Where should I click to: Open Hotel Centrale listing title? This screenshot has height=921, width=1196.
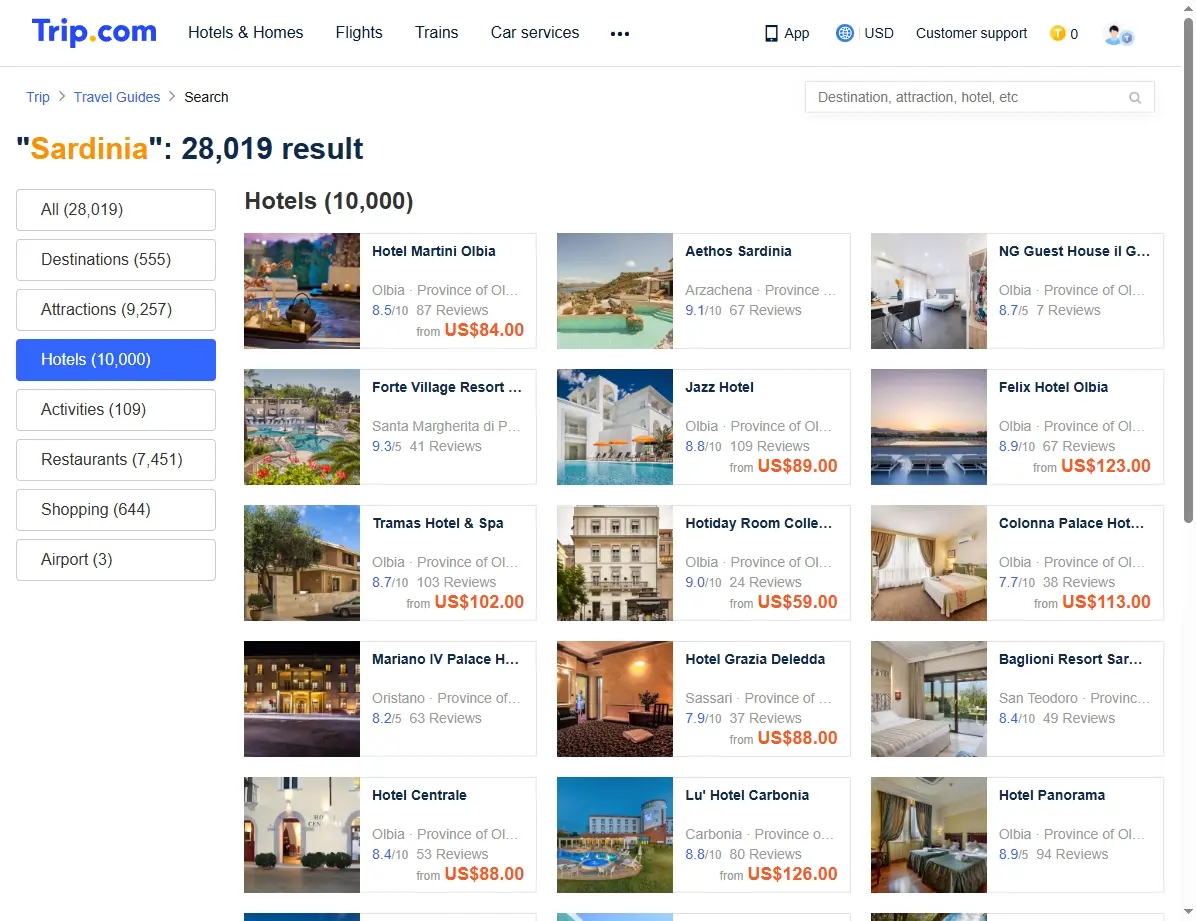[419, 795]
